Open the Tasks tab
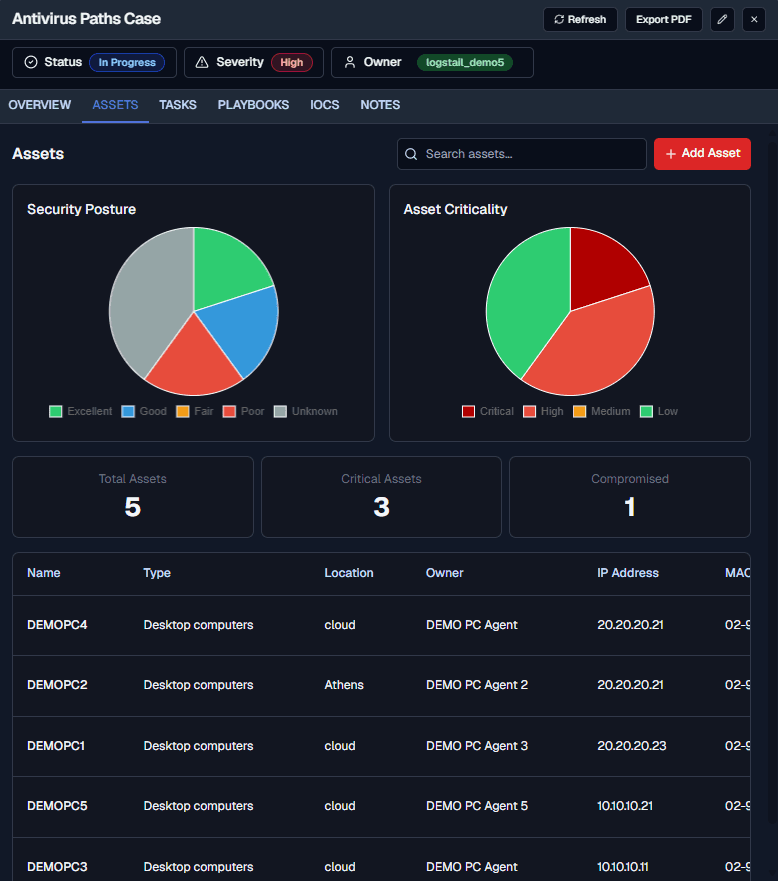The width and height of the screenshot is (778, 881). (178, 105)
